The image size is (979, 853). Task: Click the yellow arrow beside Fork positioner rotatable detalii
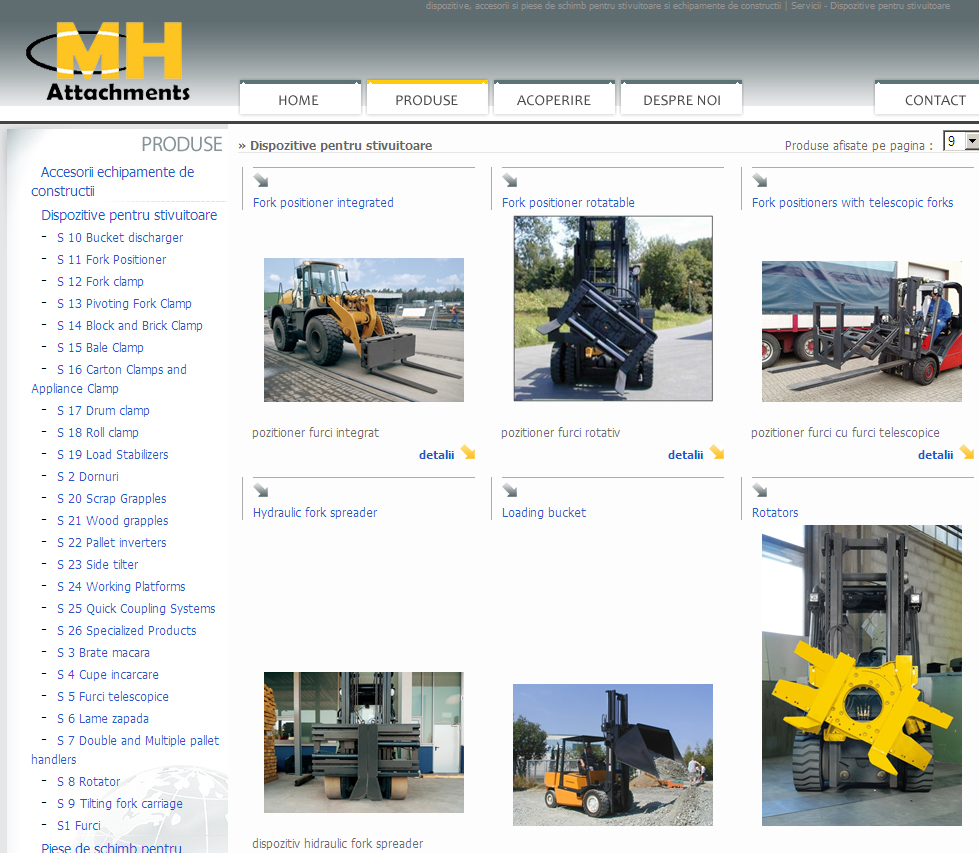716,453
